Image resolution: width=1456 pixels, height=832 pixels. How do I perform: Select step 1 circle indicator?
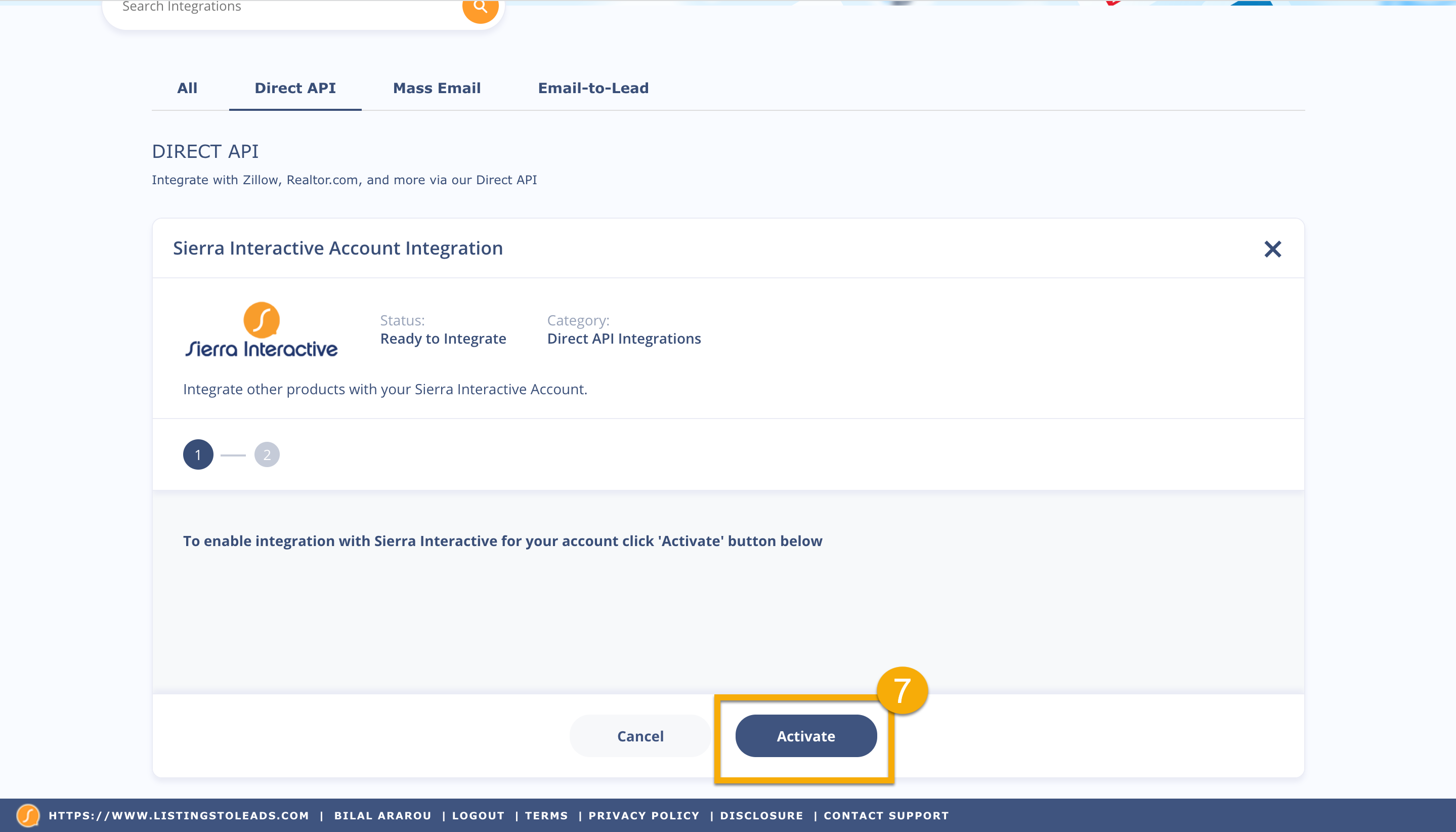click(198, 454)
